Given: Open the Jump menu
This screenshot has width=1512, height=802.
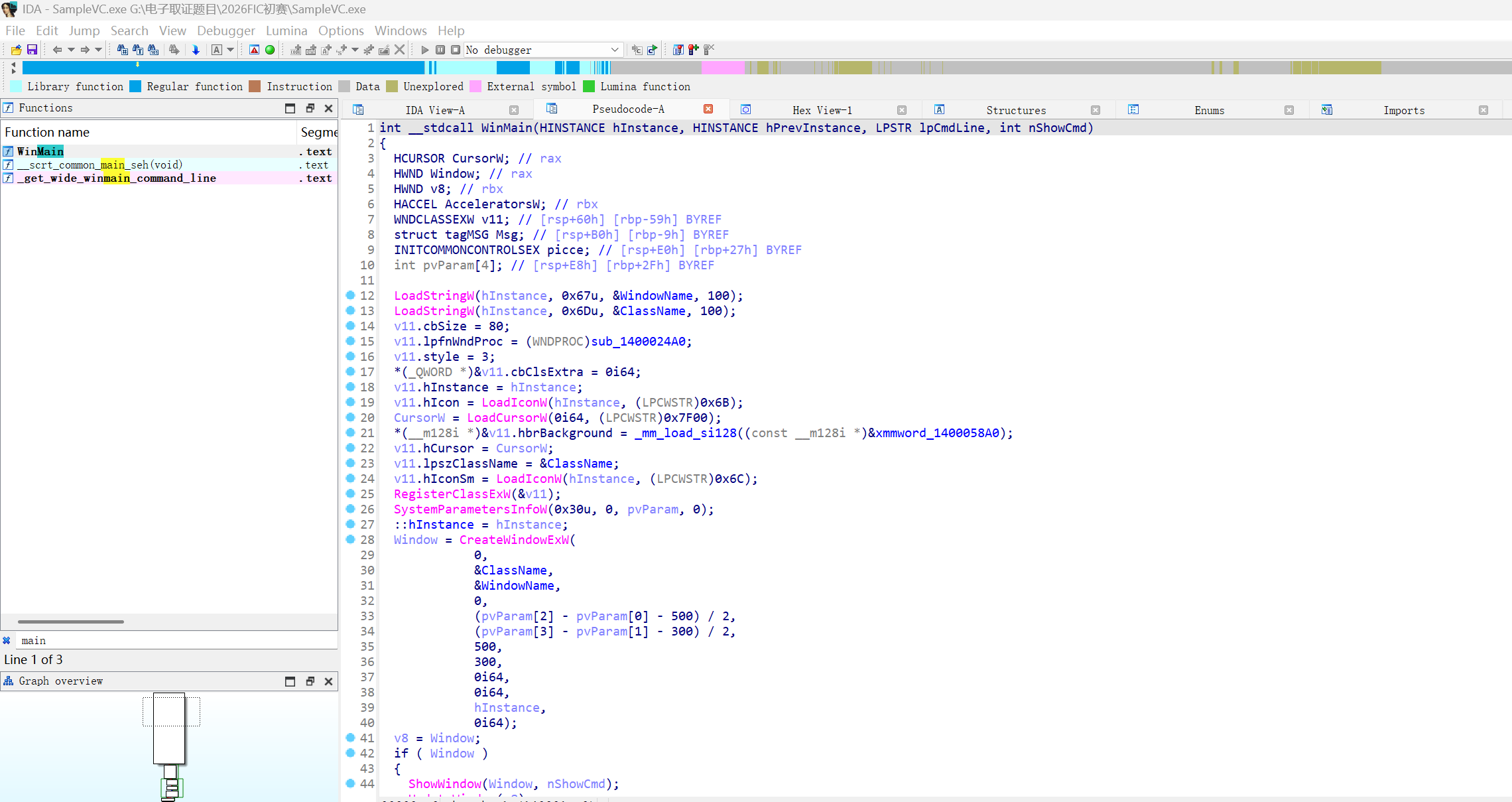Looking at the screenshot, I should 84,31.
